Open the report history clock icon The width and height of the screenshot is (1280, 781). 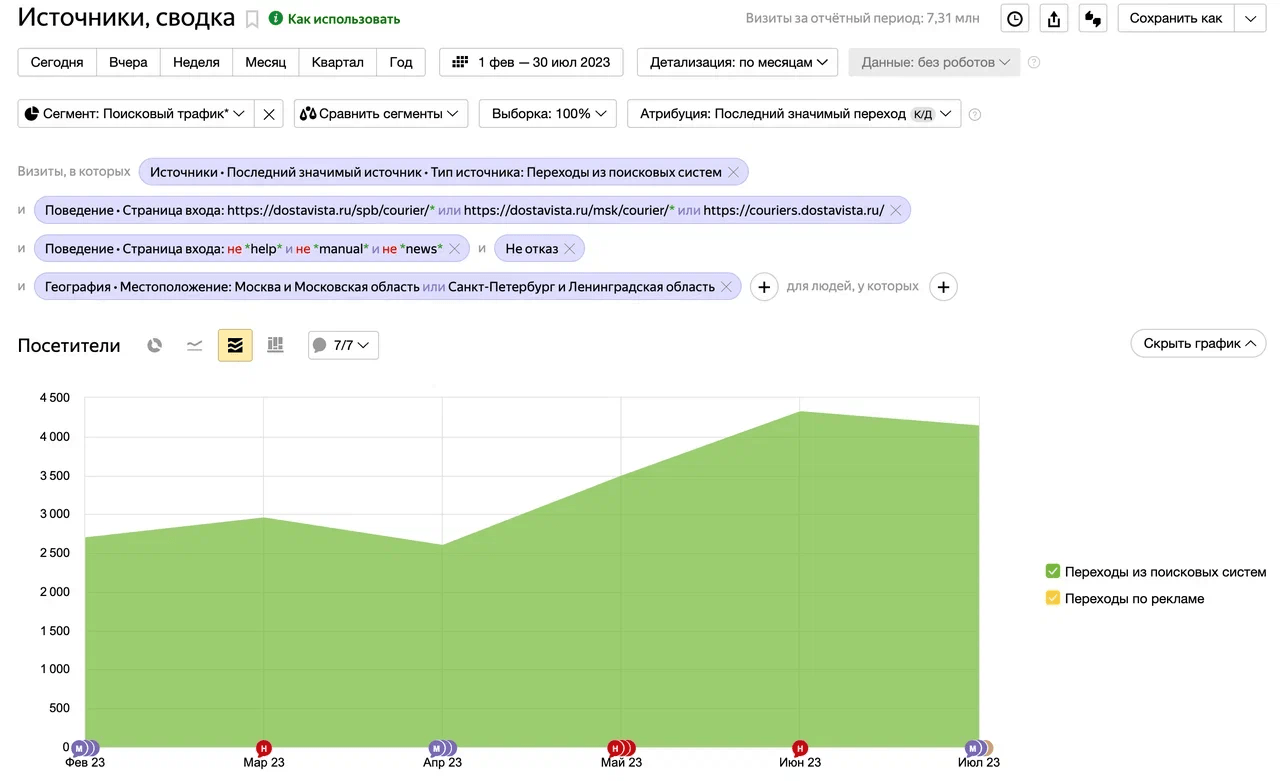click(1015, 18)
